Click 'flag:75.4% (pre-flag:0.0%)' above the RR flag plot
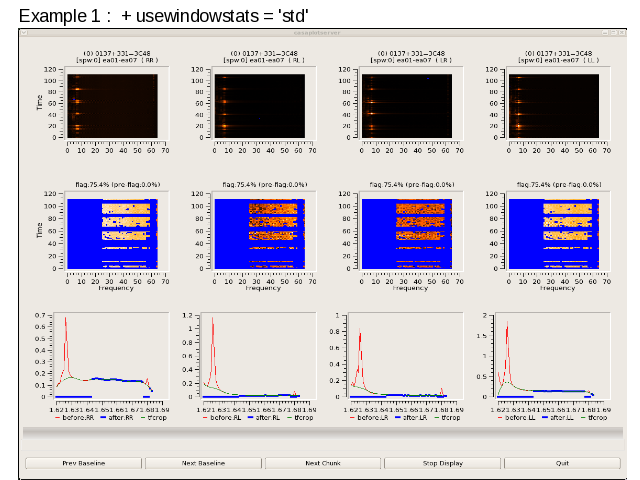Screen dimensions: 640x480 [x=118, y=184]
